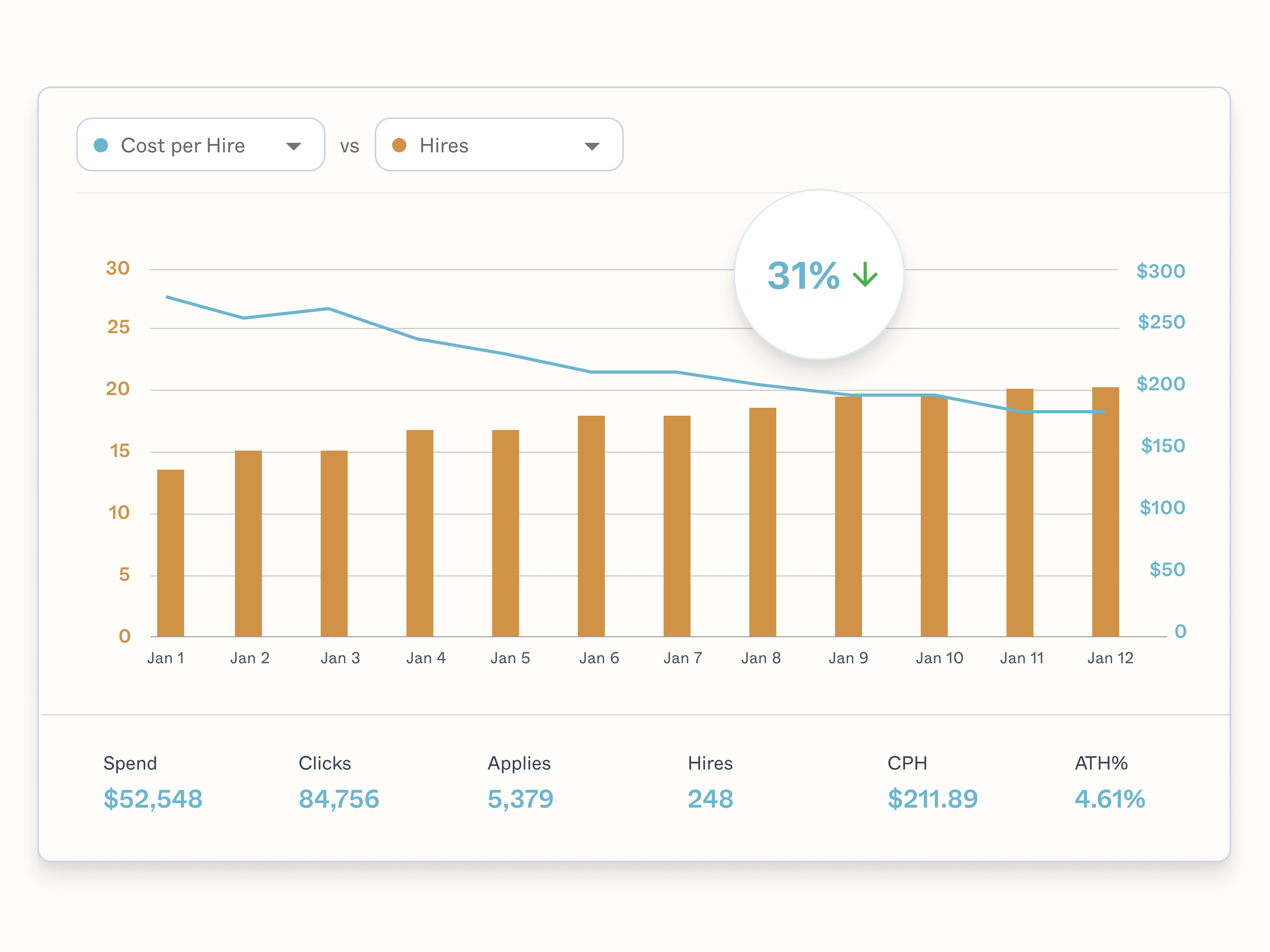Click the Hires dropdown caret arrow
1270x952 pixels.
[591, 146]
